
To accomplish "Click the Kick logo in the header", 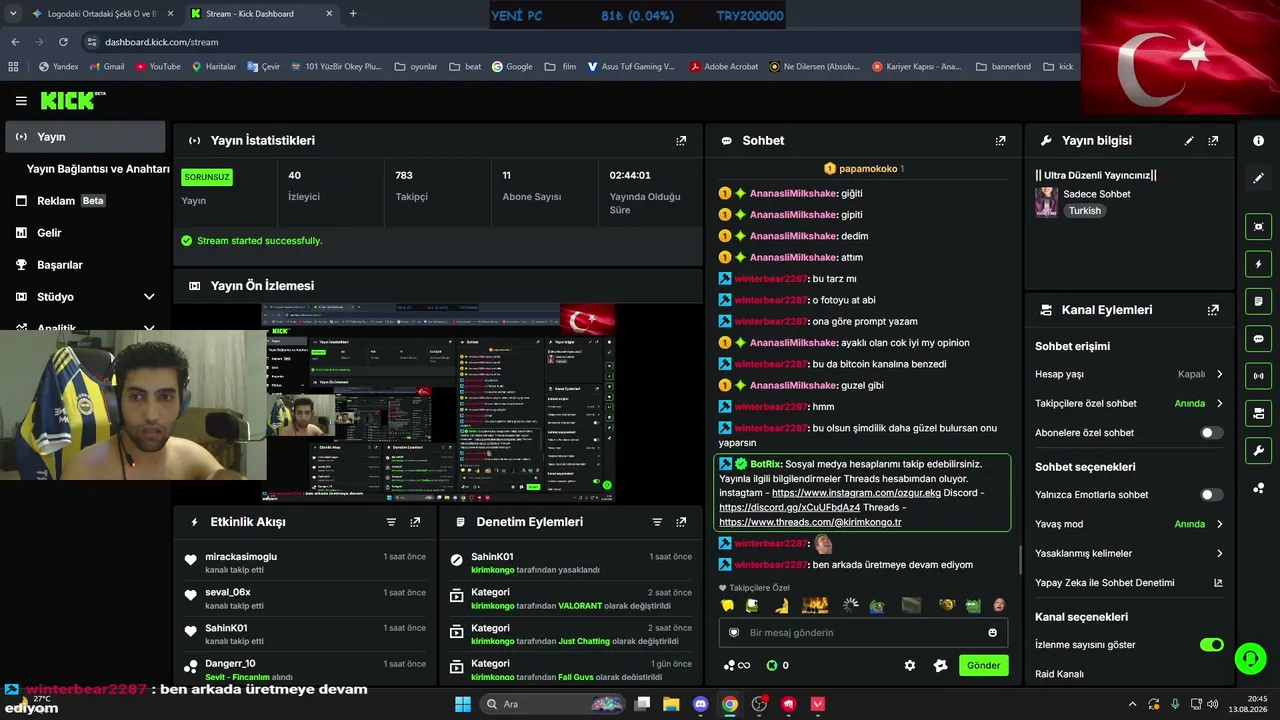I will pos(72,100).
